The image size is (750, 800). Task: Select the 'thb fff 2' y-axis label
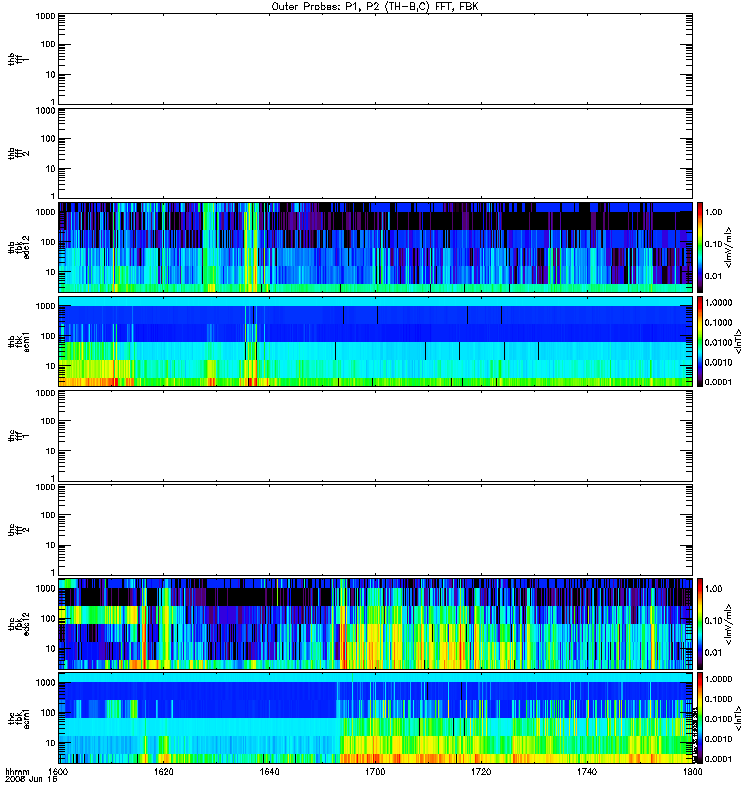tap(18, 154)
